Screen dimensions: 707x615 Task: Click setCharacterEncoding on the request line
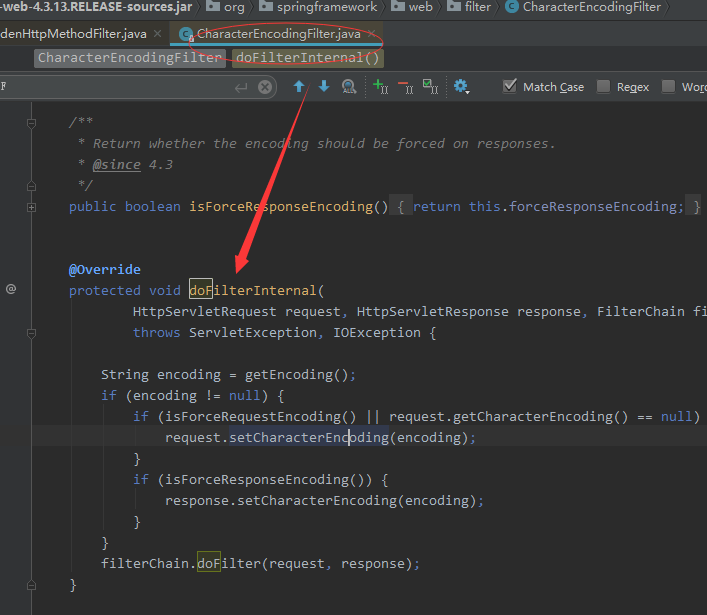coord(309,438)
